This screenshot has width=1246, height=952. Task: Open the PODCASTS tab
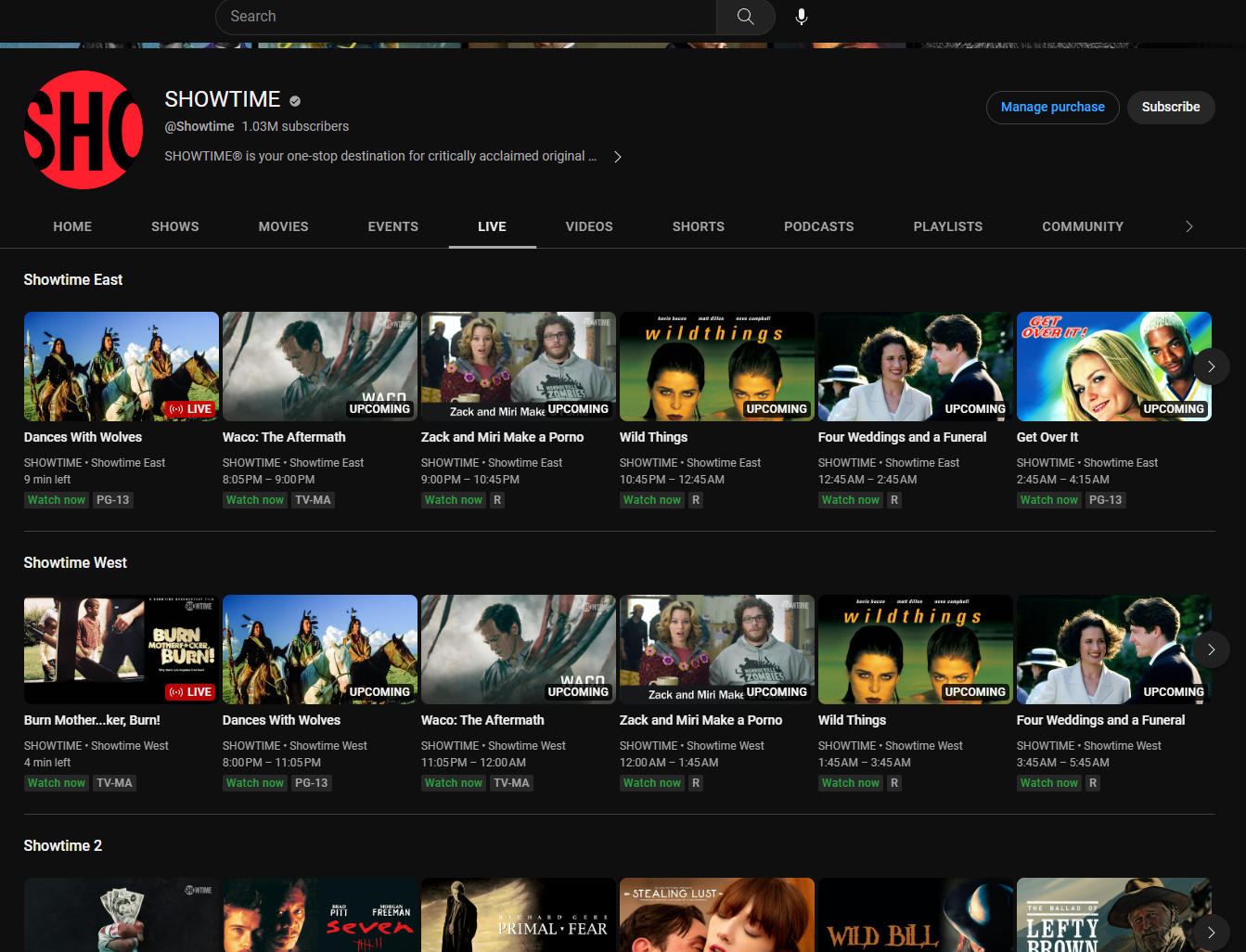(819, 226)
